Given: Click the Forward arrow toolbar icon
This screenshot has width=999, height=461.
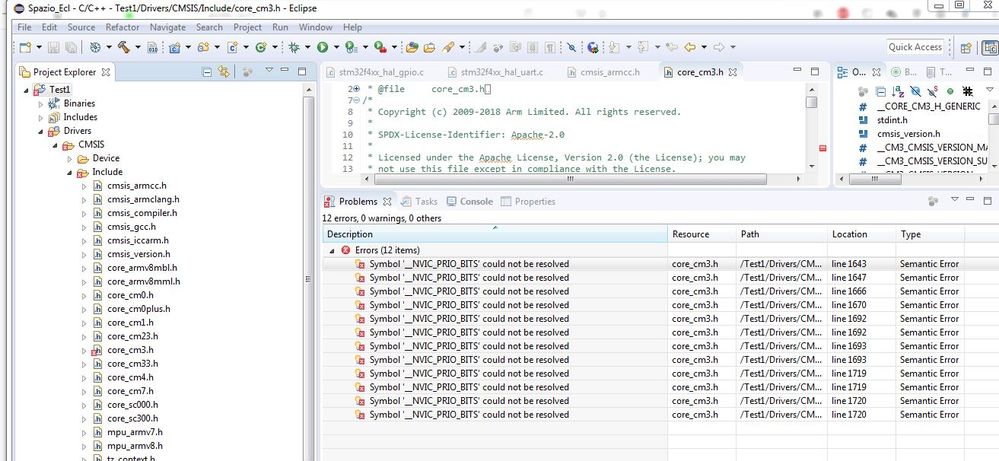Looking at the screenshot, I should click(719, 47).
